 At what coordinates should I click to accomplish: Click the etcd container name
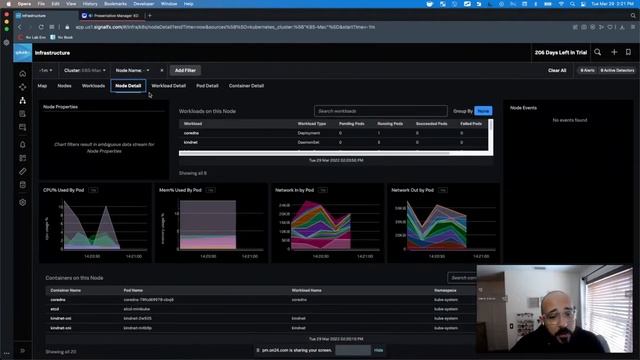coord(55,309)
